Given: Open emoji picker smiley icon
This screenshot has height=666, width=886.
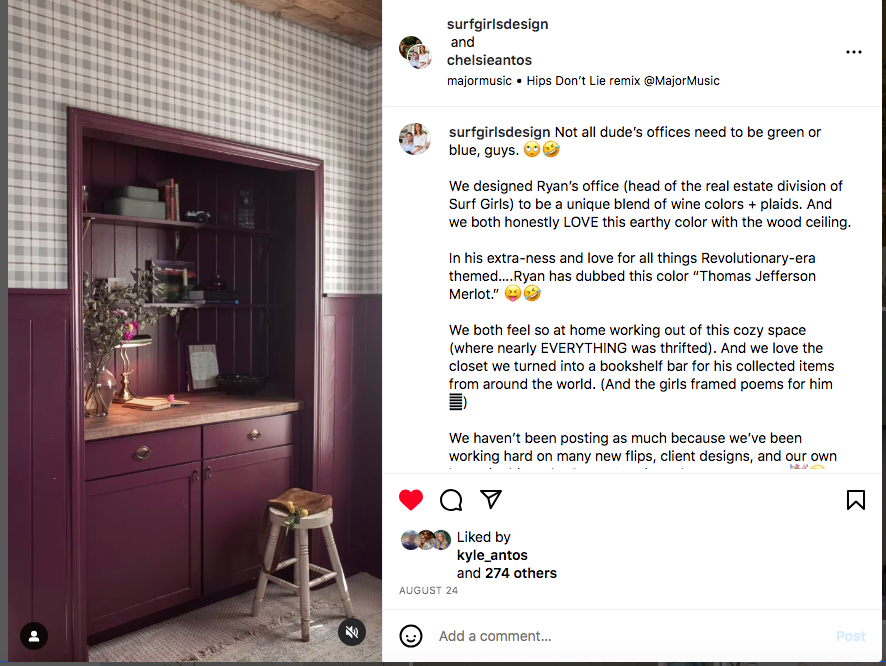Looking at the screenshot, I should tap(411, 636).
